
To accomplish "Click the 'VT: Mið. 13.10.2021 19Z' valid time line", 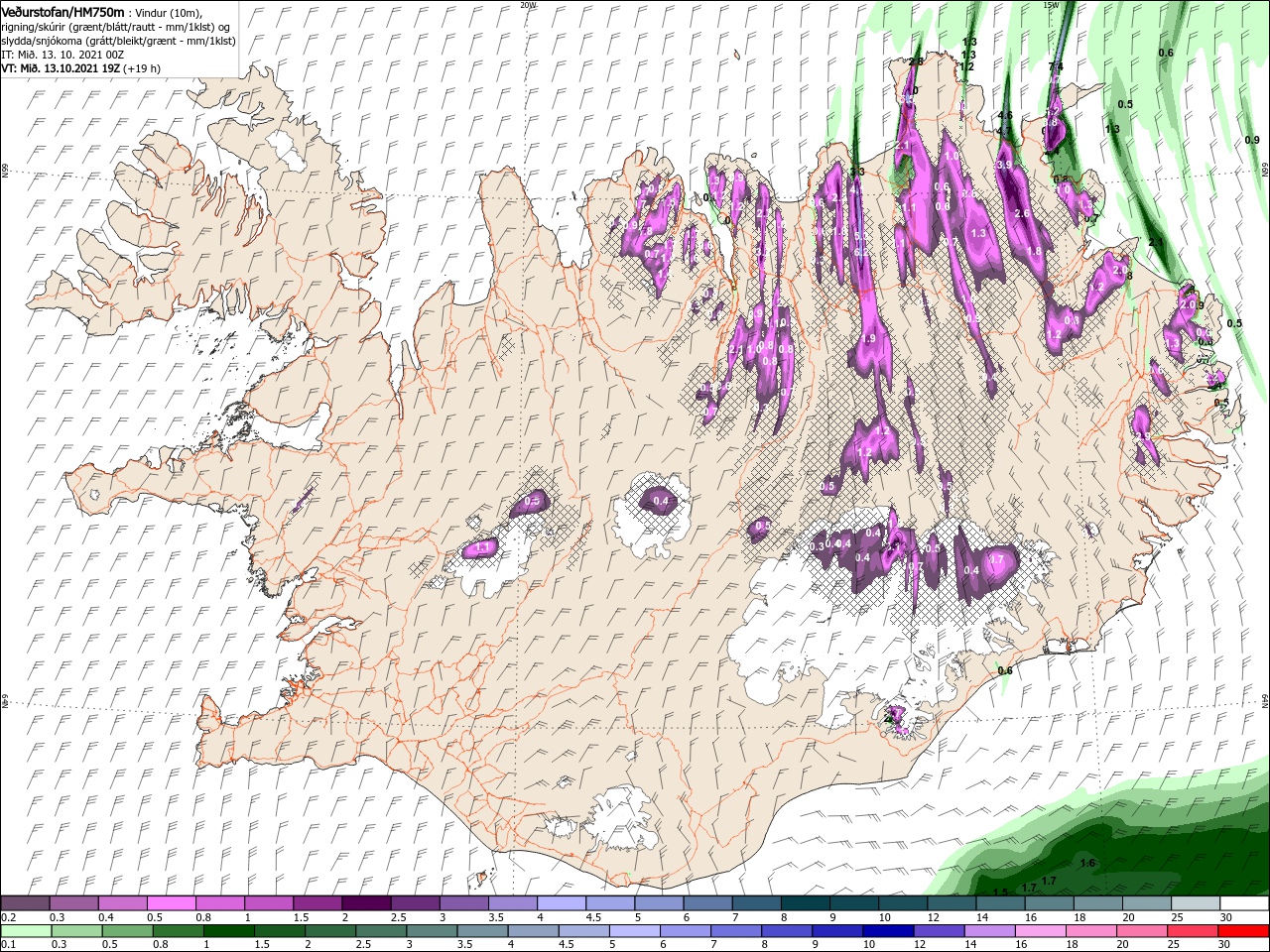I will [62, 68].
